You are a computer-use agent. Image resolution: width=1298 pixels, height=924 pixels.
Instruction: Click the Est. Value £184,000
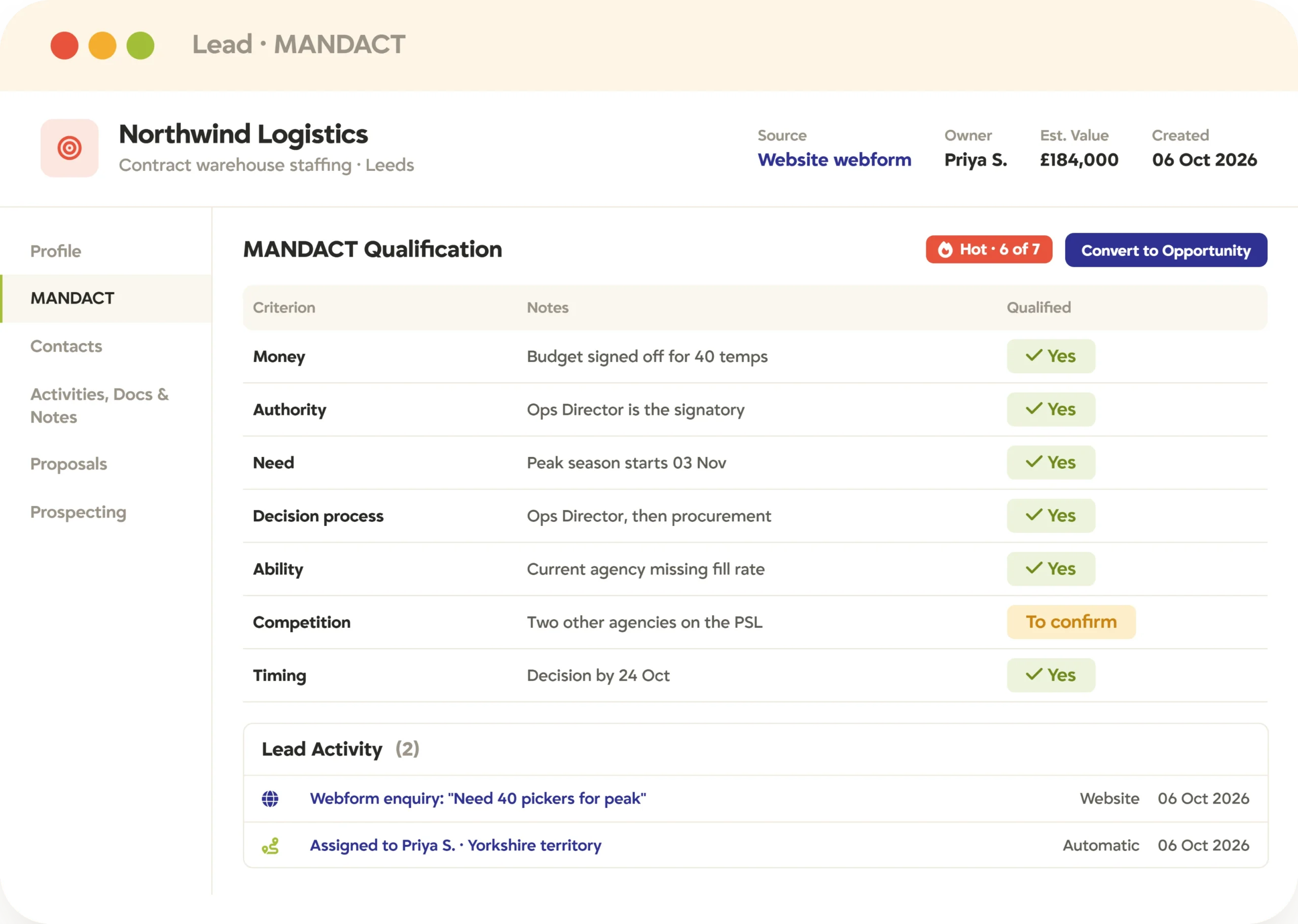tap(1079, 160)
